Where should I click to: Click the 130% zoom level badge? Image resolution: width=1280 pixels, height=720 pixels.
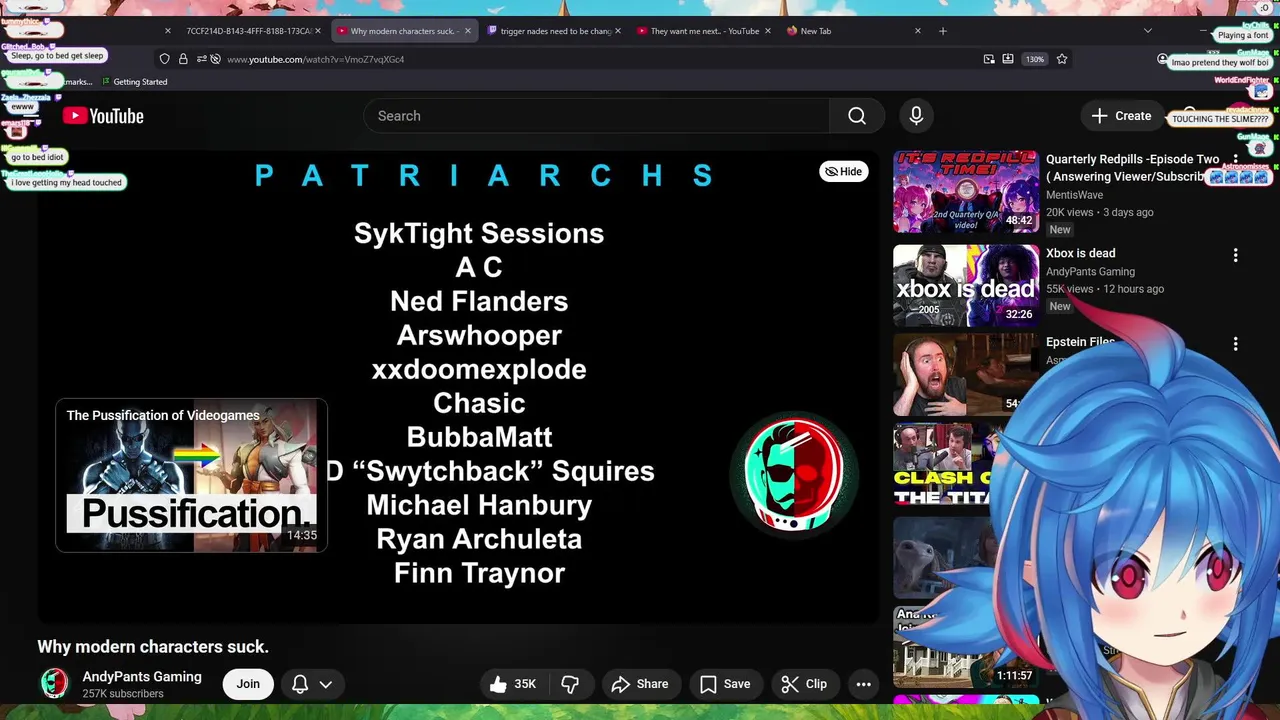click(1035, 59)
